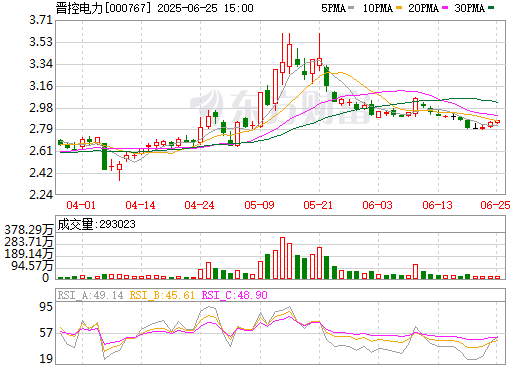Screen dimensions: 520x365
Task: Click the 04-01 date axis label
Action: tap(81, 205)
